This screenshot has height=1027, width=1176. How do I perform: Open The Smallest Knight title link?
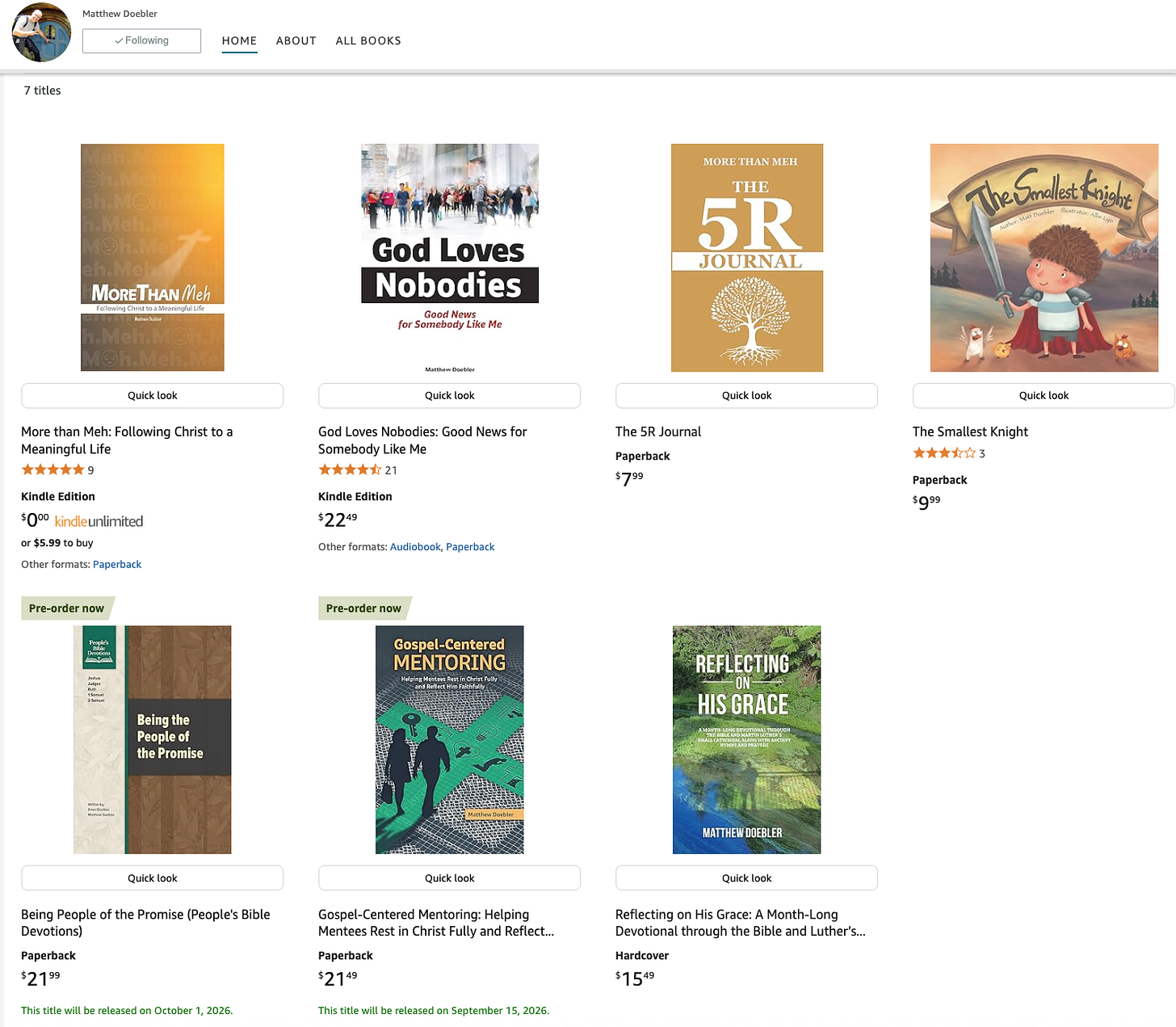pos(970,431)
